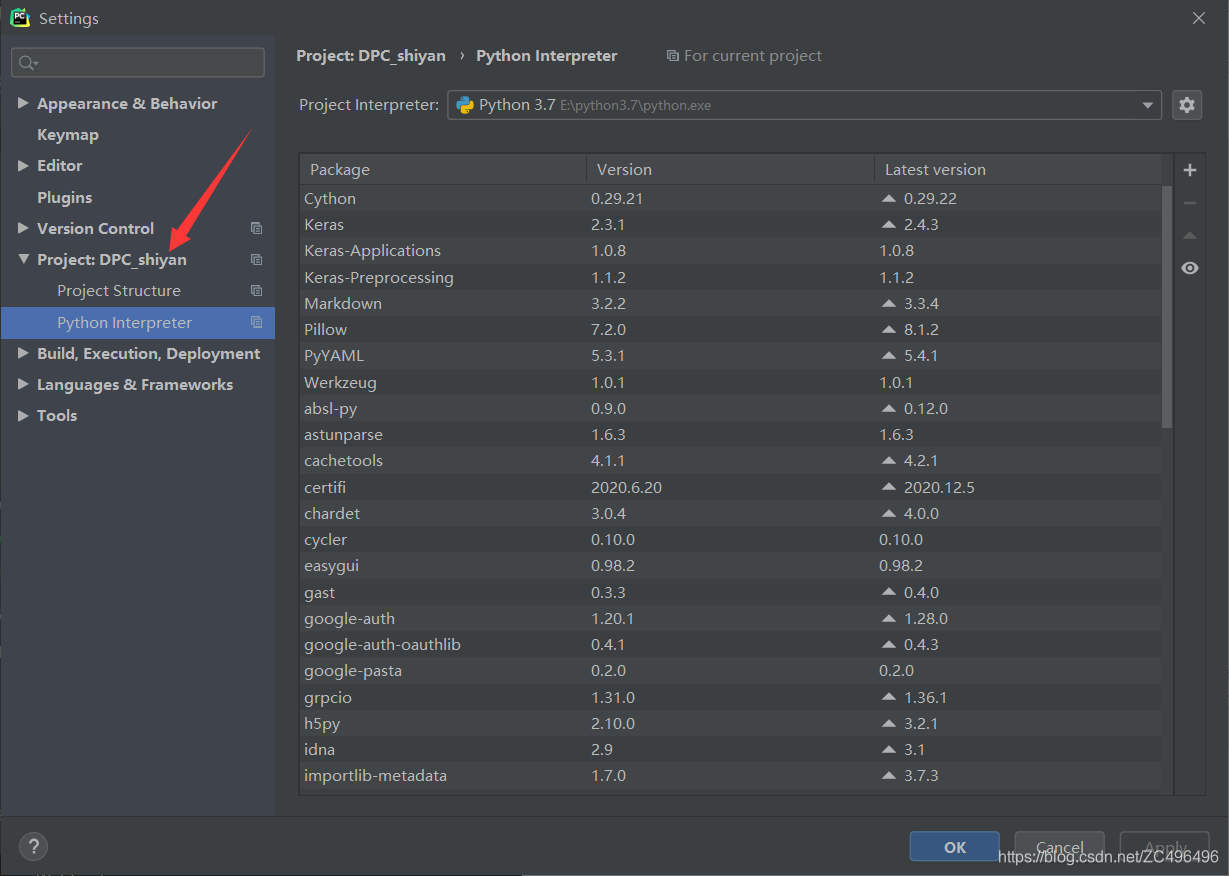
Task: Select the google-auth-oauthlib package row
Action: [x=731, y=644]
